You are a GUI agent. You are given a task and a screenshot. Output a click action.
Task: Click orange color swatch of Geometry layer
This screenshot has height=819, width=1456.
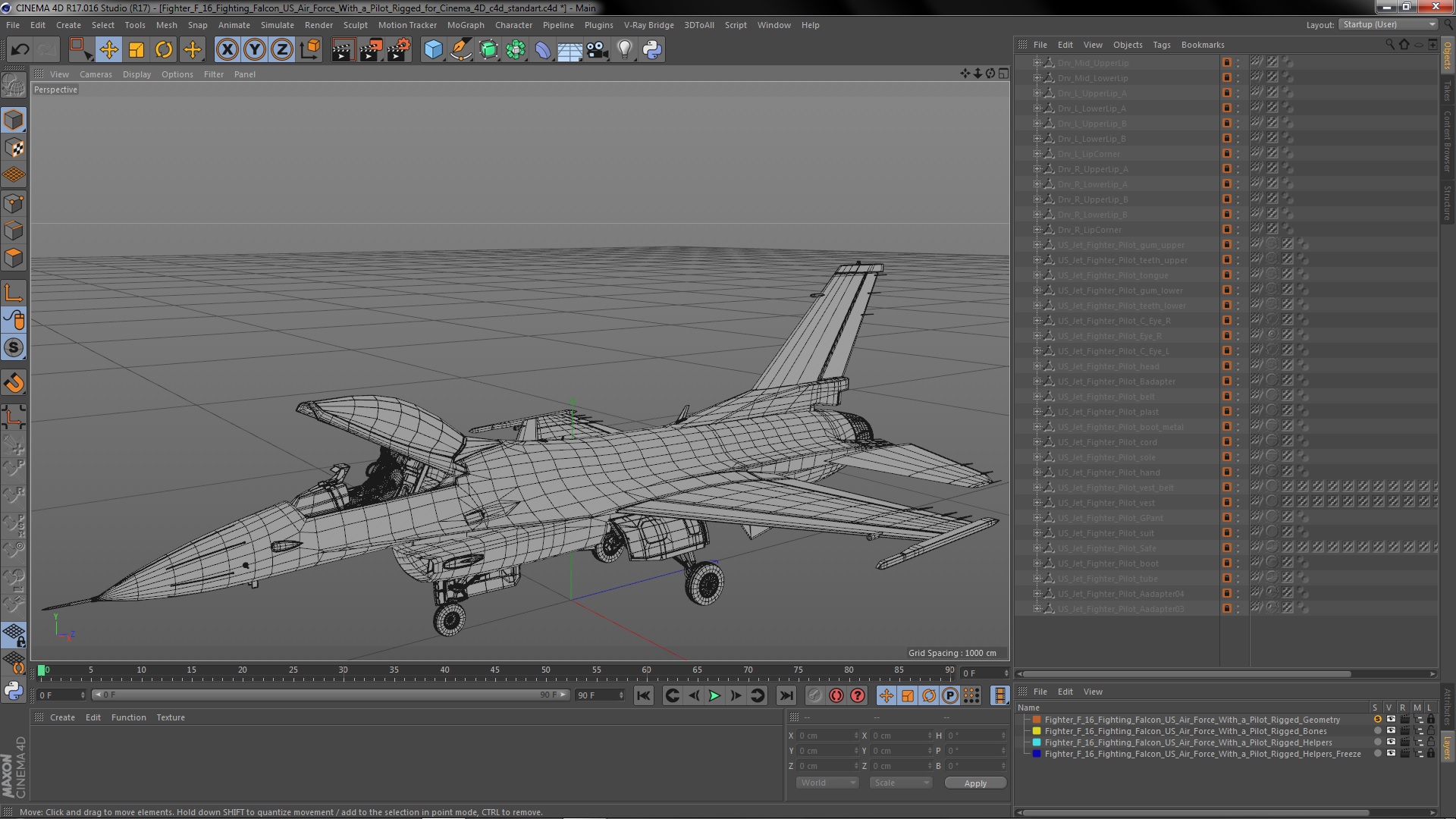(x=1037, y=720)
